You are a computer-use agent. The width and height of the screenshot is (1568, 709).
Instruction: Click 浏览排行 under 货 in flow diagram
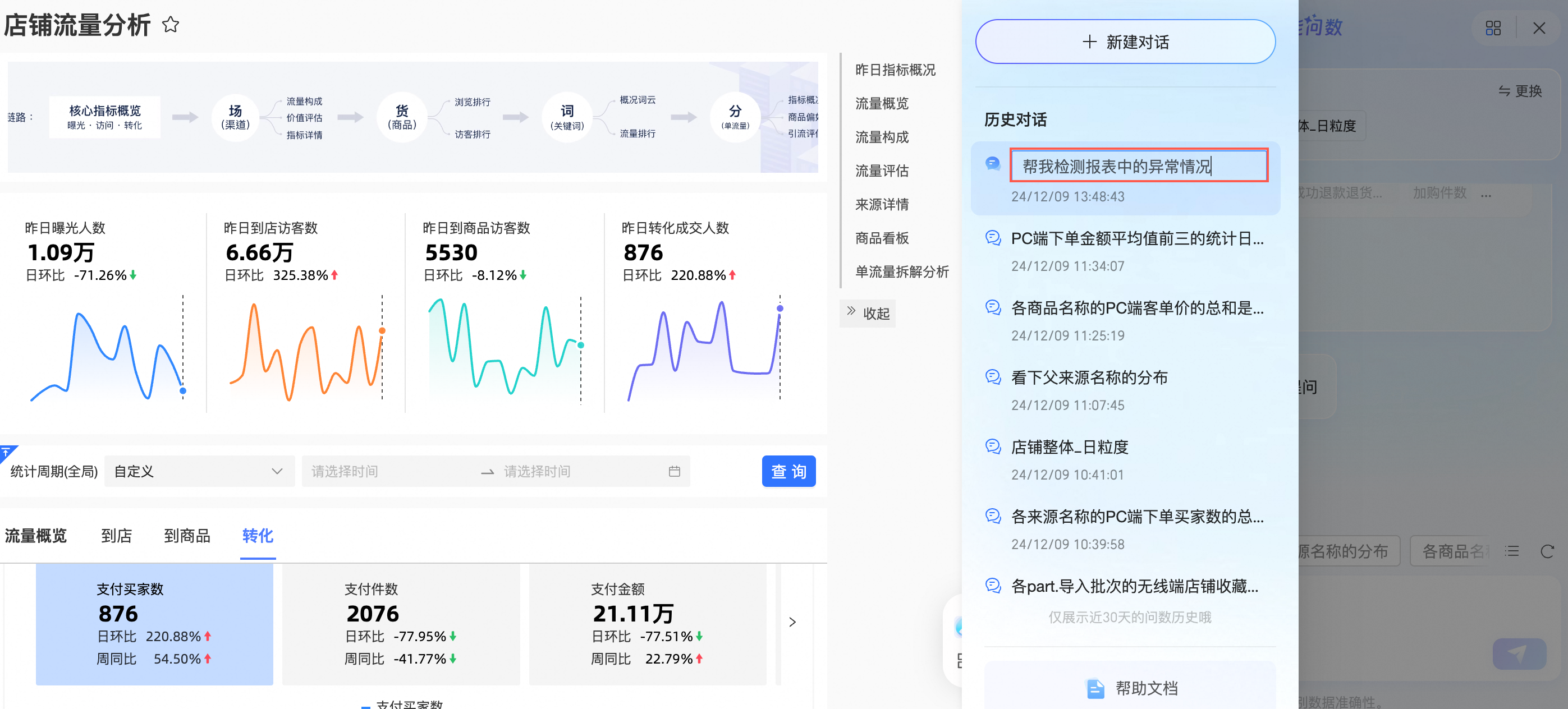tap(473, 102)
